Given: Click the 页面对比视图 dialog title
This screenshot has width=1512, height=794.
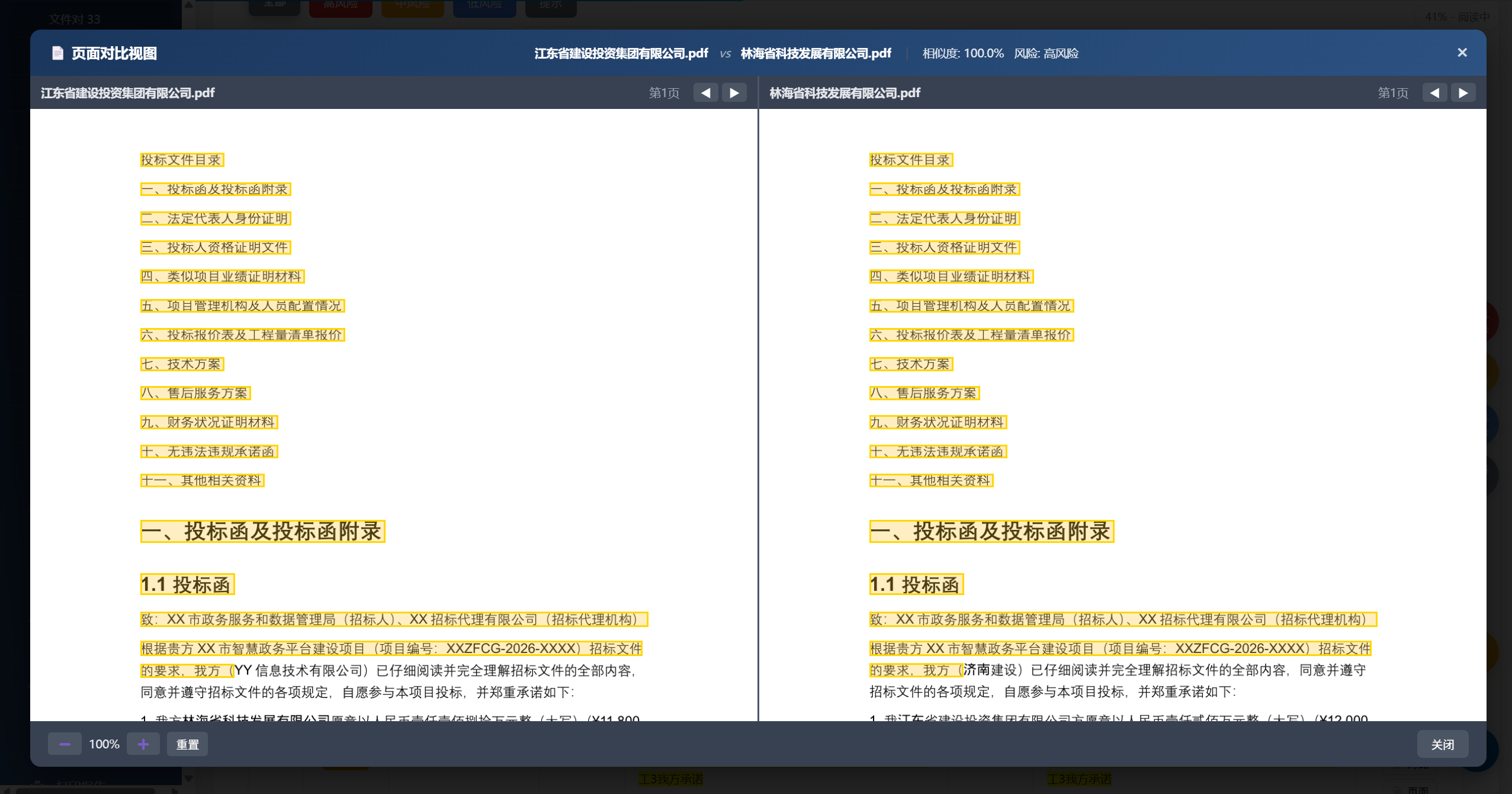Looking at the screenshot, I should [114, 53].
